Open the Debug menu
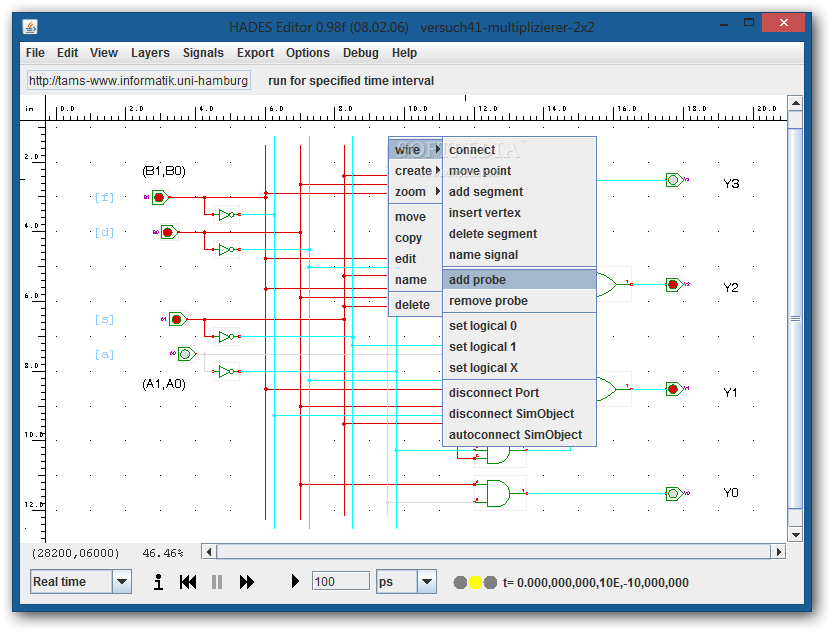Viewport: 832px width, 632px height. click(x=361, y=53)
